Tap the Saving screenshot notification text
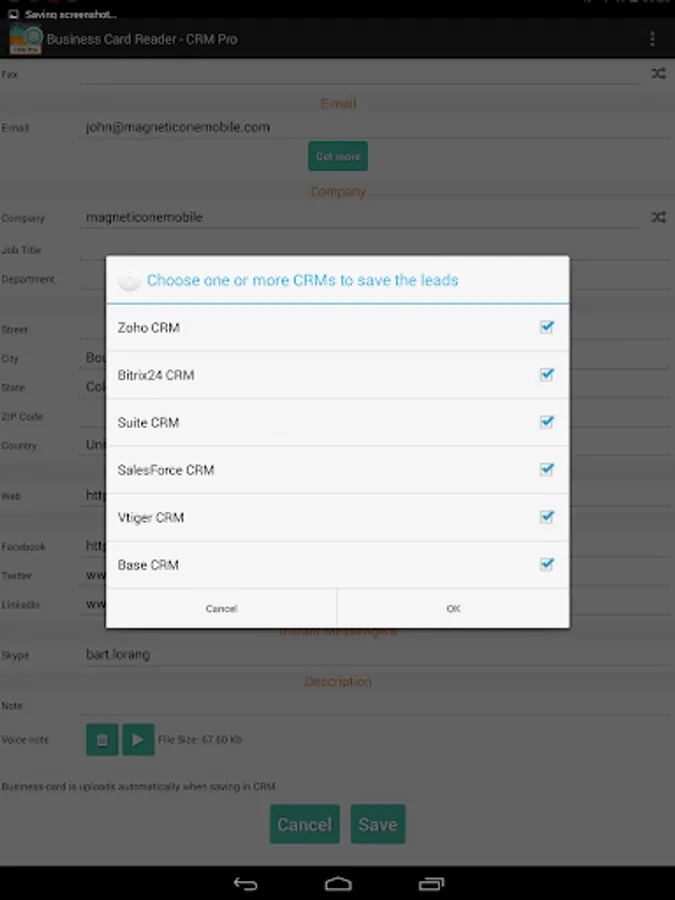The image size is (675, 900). 71,14
